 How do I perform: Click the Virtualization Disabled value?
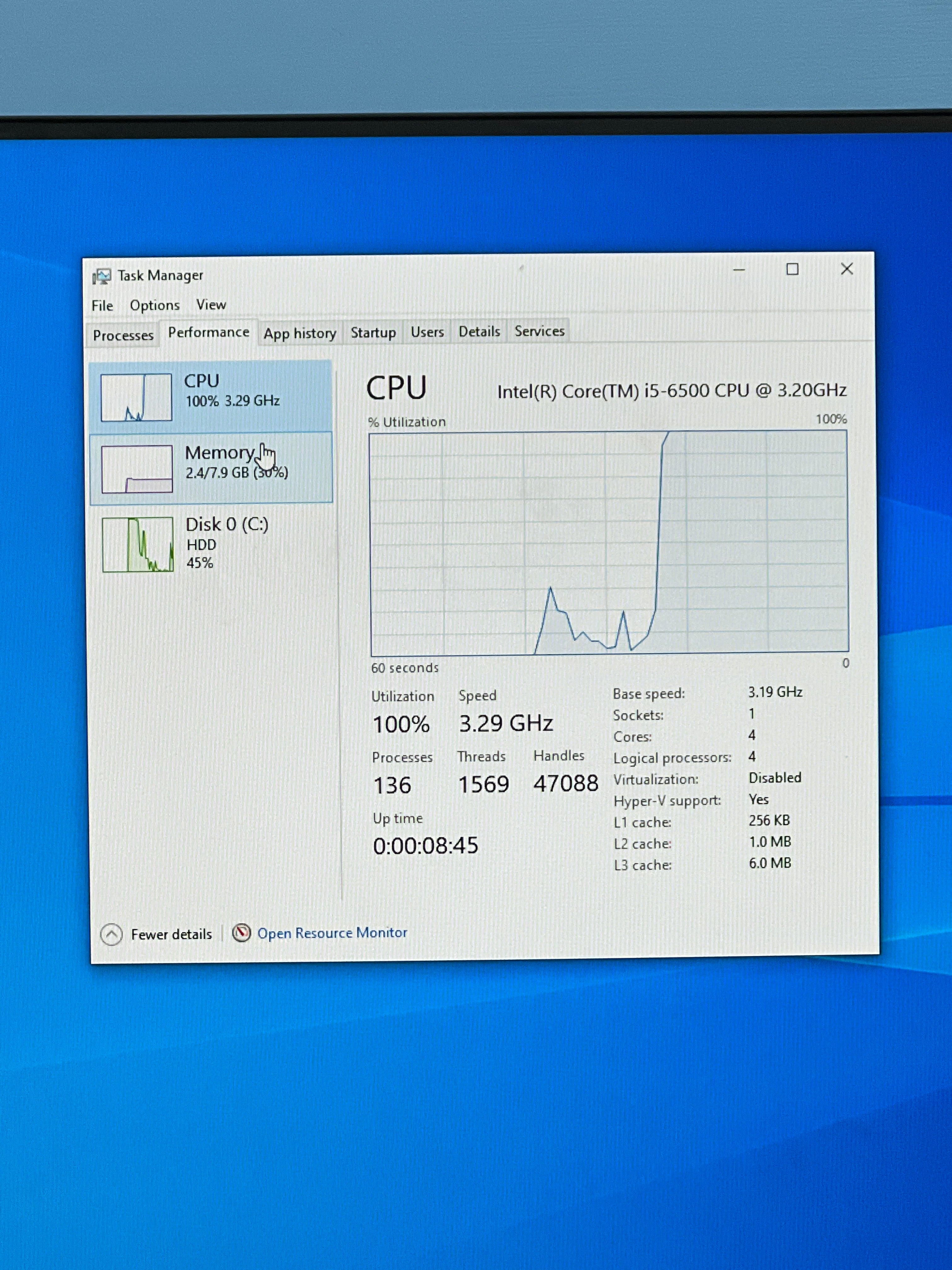[x=775, y=777]
